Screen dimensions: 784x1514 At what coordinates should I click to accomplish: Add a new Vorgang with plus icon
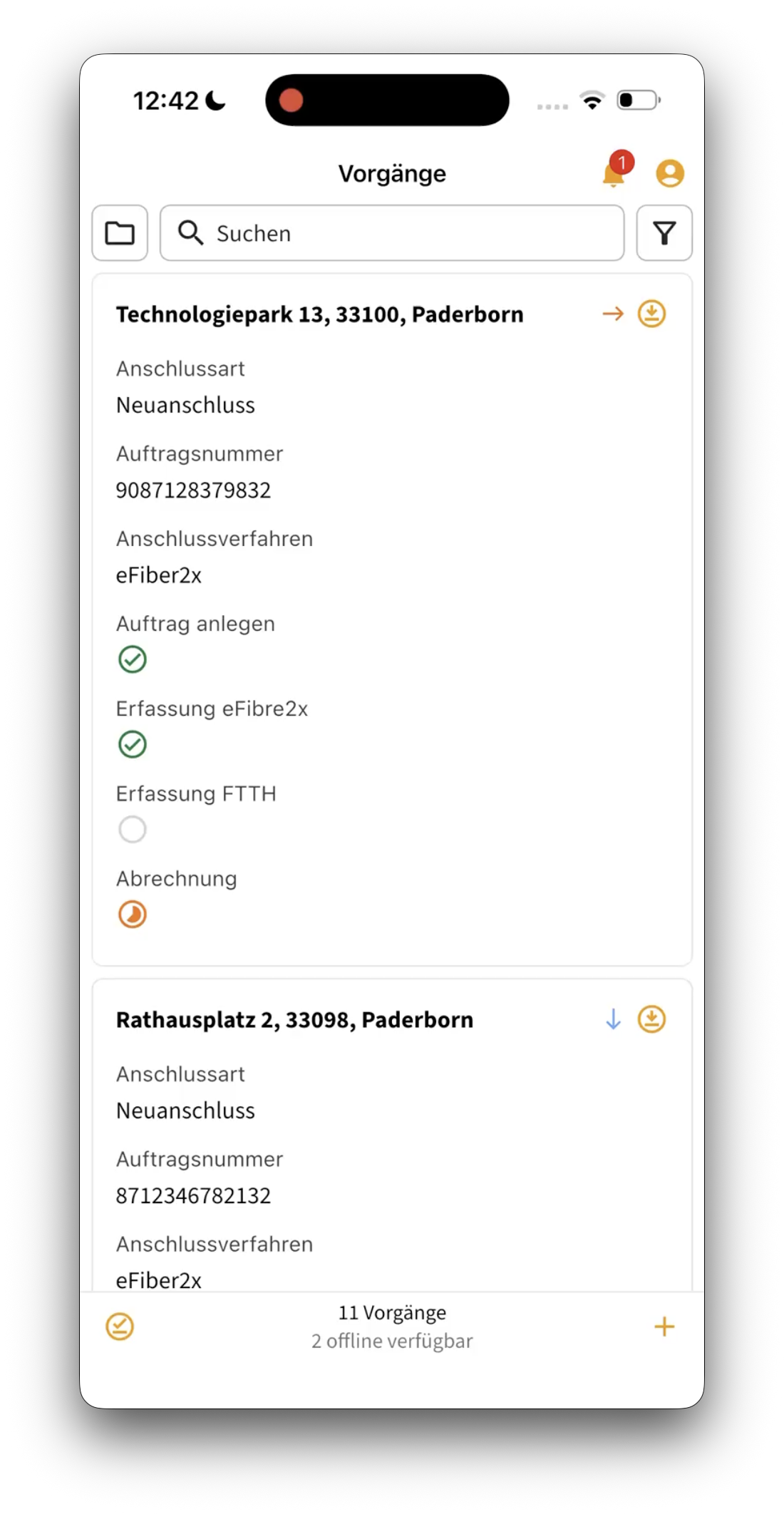[664, 1327]
